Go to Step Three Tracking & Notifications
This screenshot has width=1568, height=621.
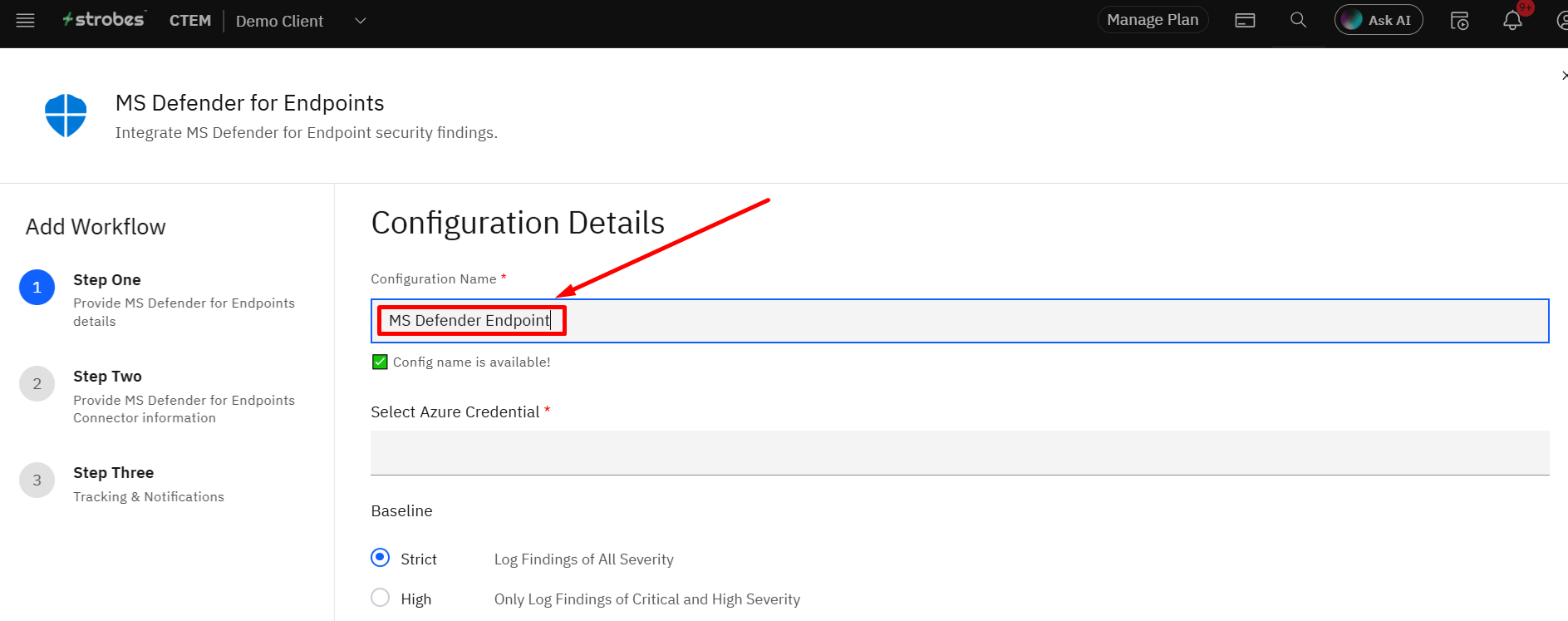122,484
